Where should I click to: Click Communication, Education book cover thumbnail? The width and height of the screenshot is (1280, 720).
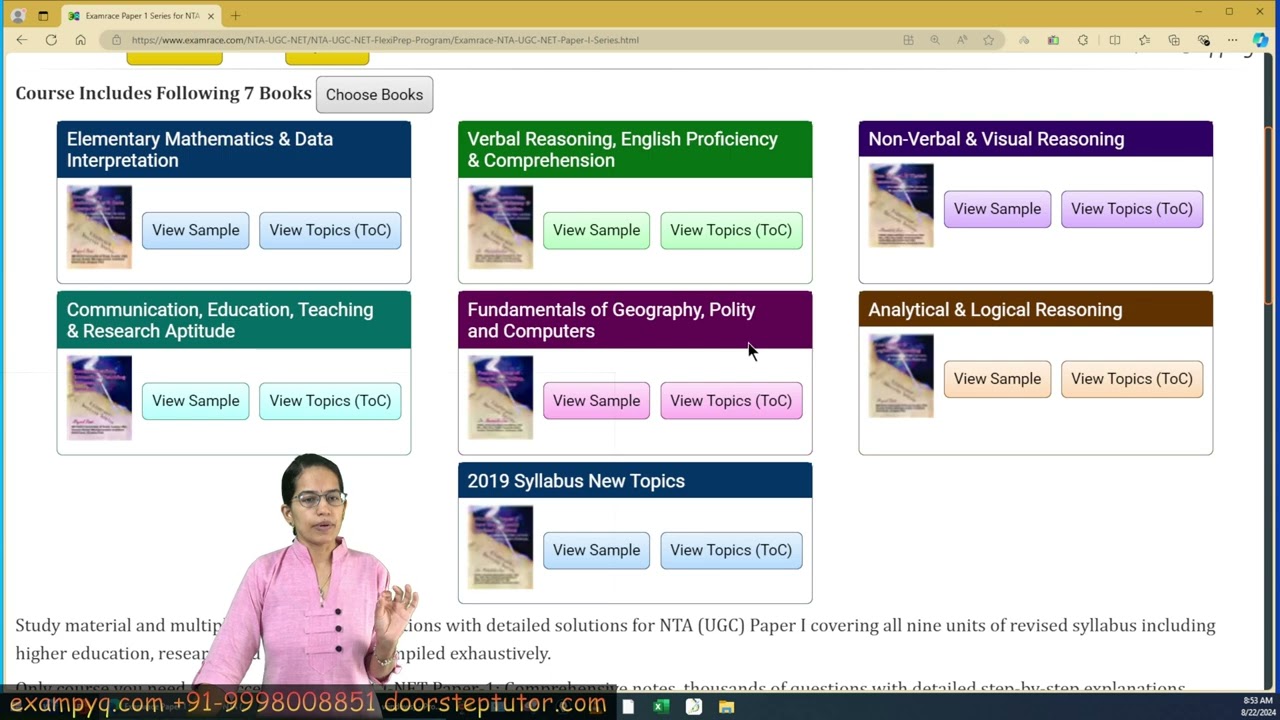pos(99,398)
